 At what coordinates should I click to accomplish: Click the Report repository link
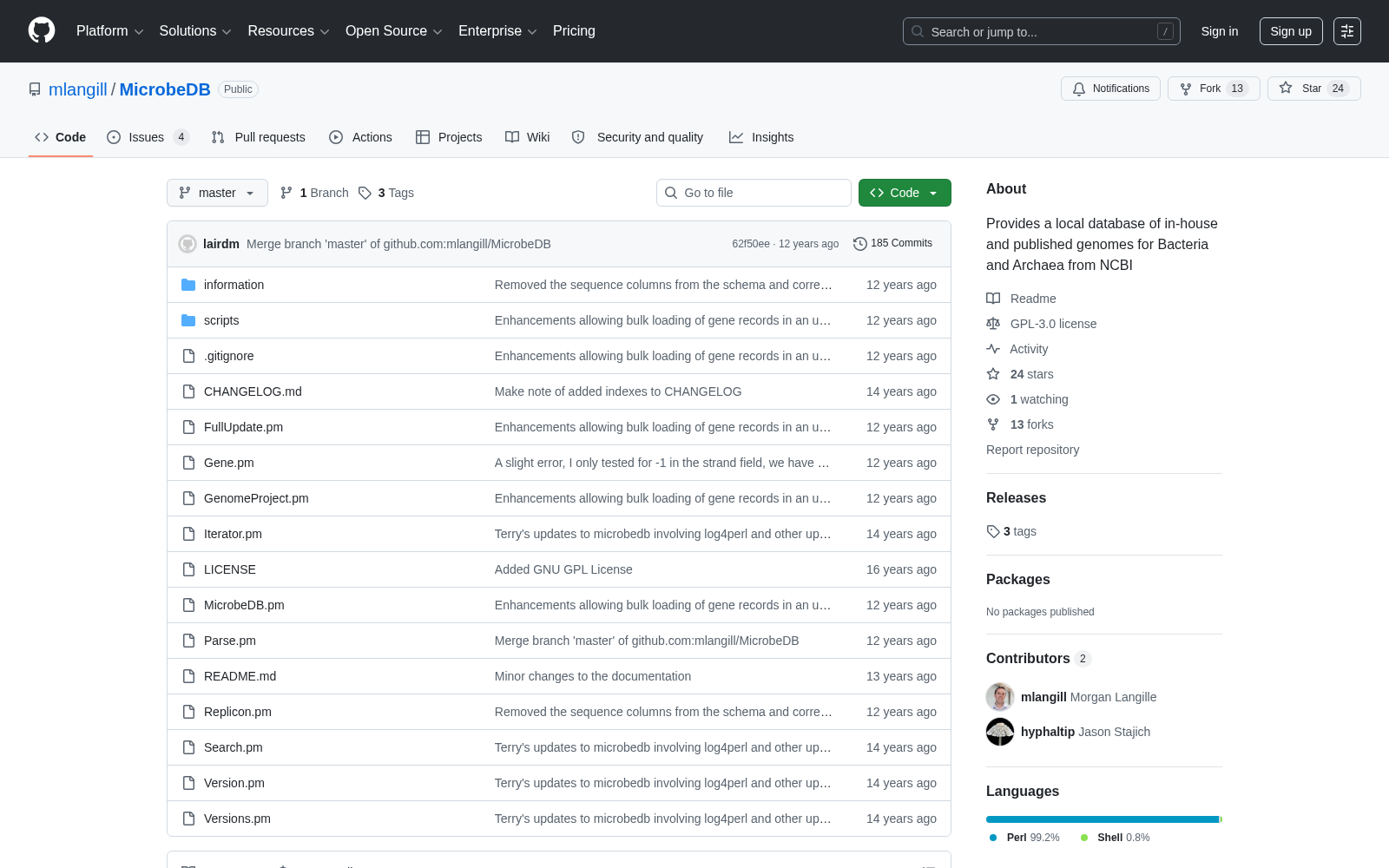pos(1033,450)
